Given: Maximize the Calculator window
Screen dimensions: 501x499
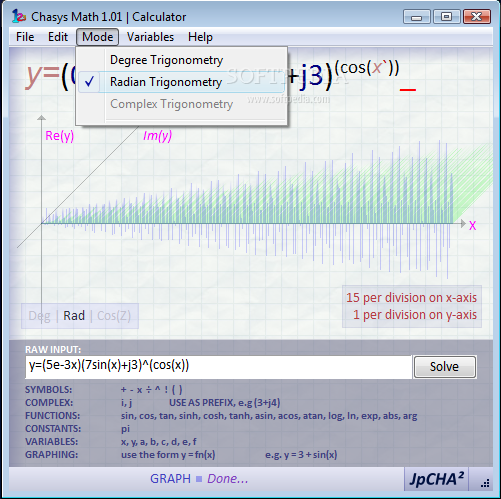Looking at the screenshot, I should click(447, 17).
